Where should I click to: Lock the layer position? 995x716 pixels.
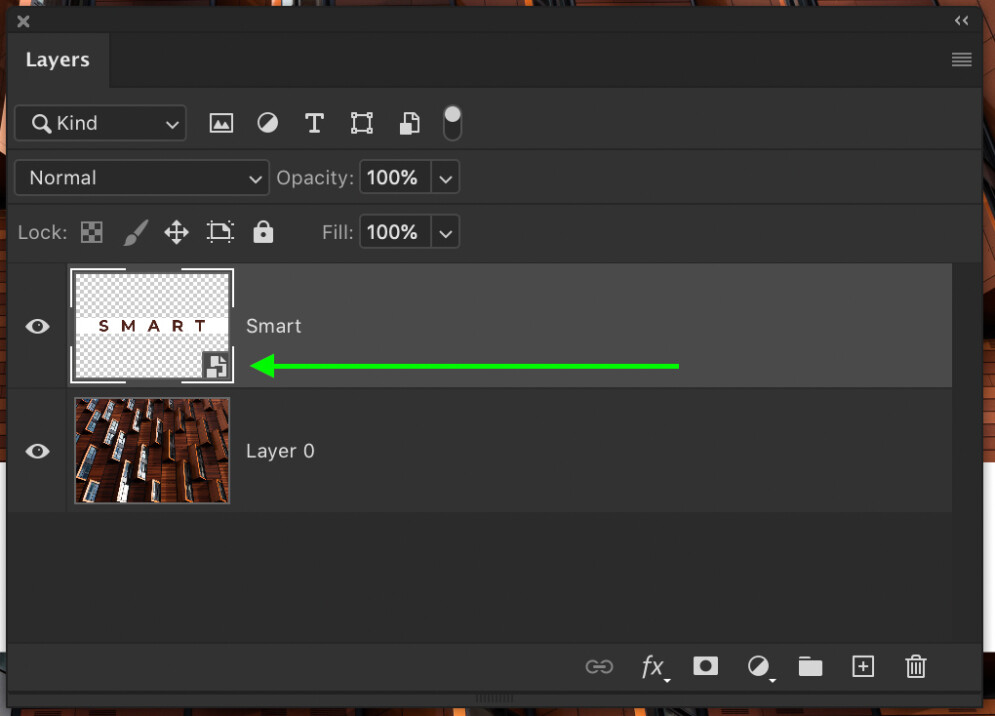point(177,231)
